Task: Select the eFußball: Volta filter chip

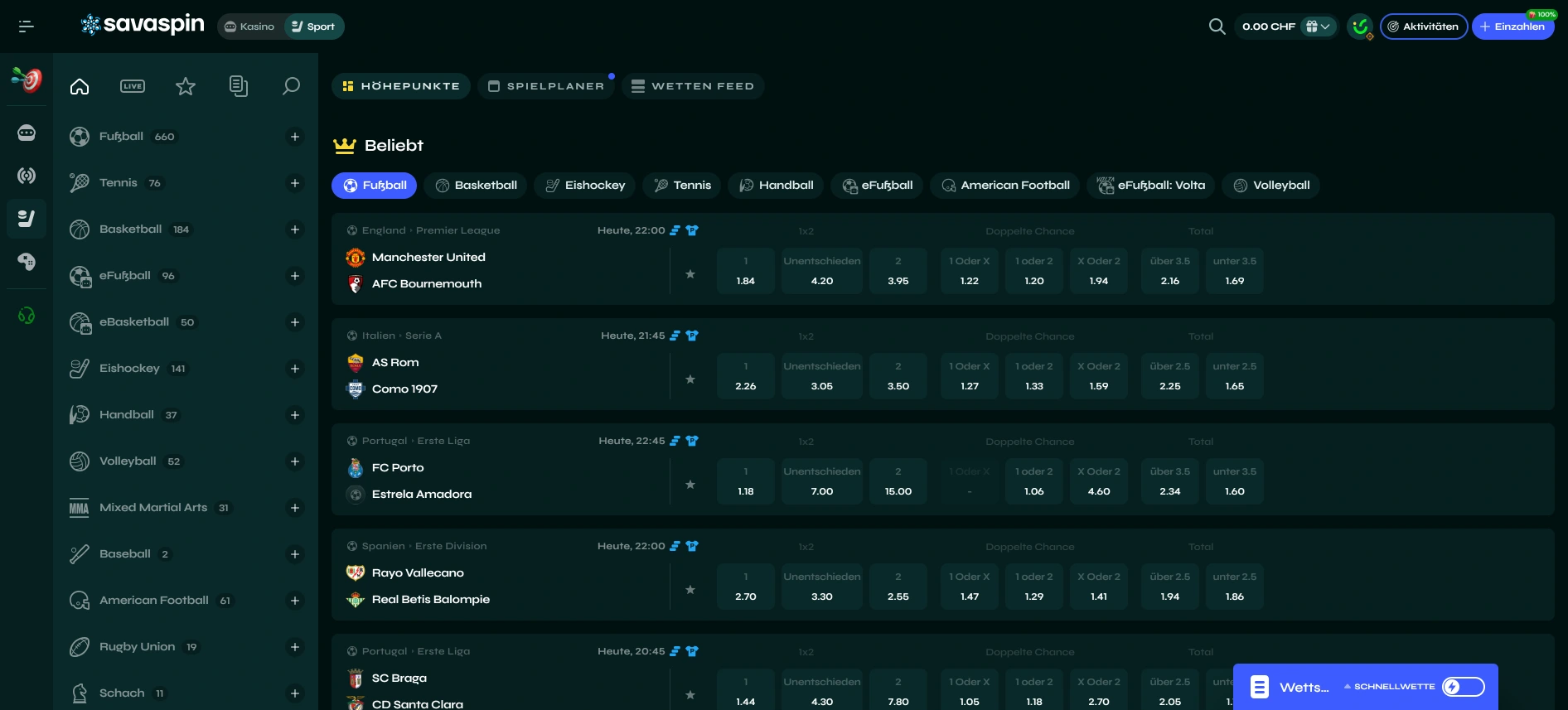Action: (x=1151, y=186)
